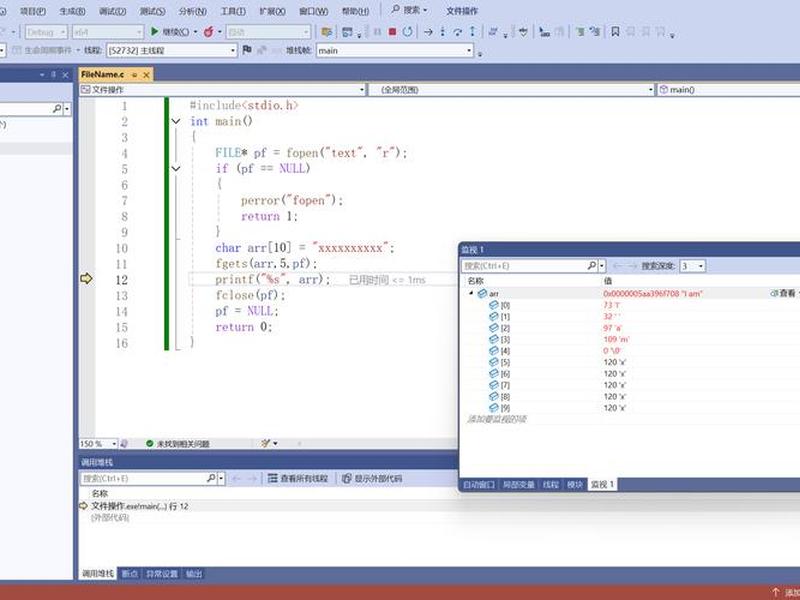
Task: Open the 调试(D) Debug menu
Action: (112, 11)
